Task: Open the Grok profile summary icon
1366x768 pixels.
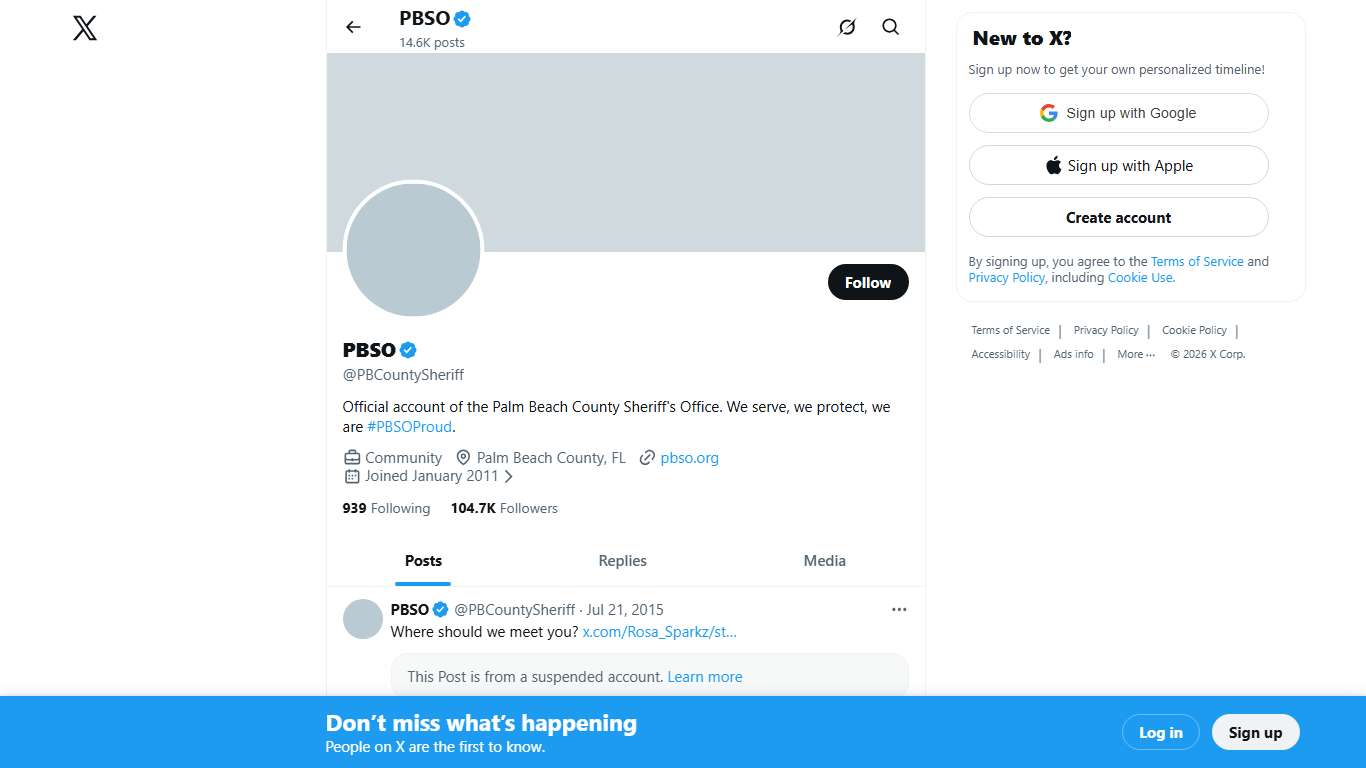Action: click(847, 27)
